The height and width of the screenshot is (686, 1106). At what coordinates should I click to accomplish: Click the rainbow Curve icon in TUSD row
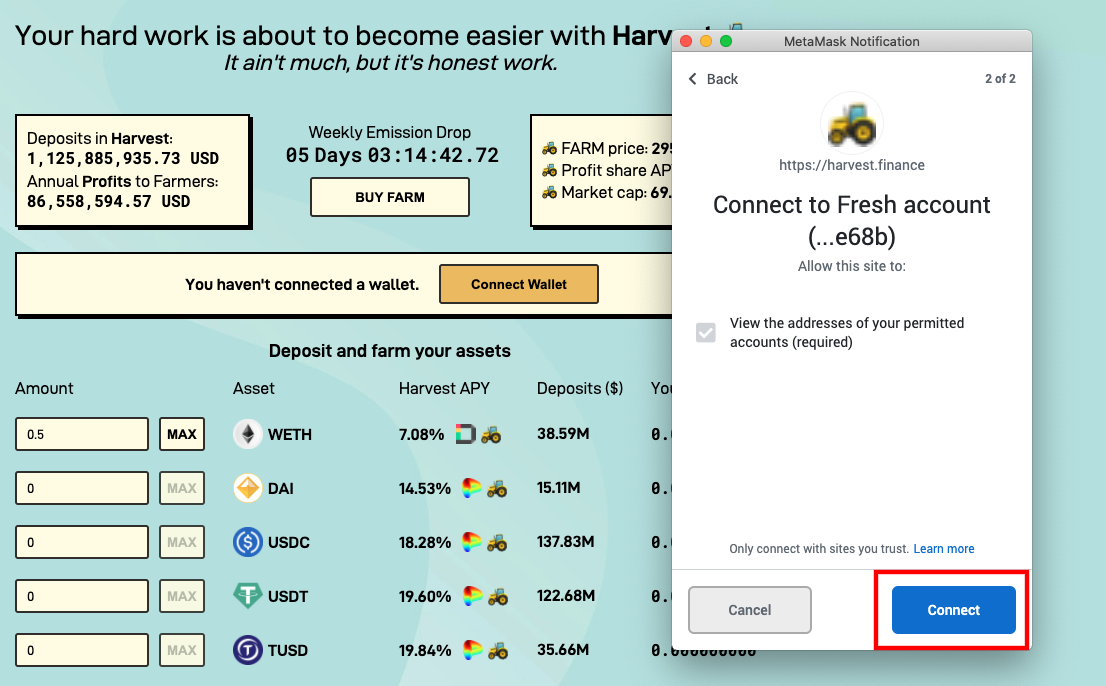pos(473,650)
